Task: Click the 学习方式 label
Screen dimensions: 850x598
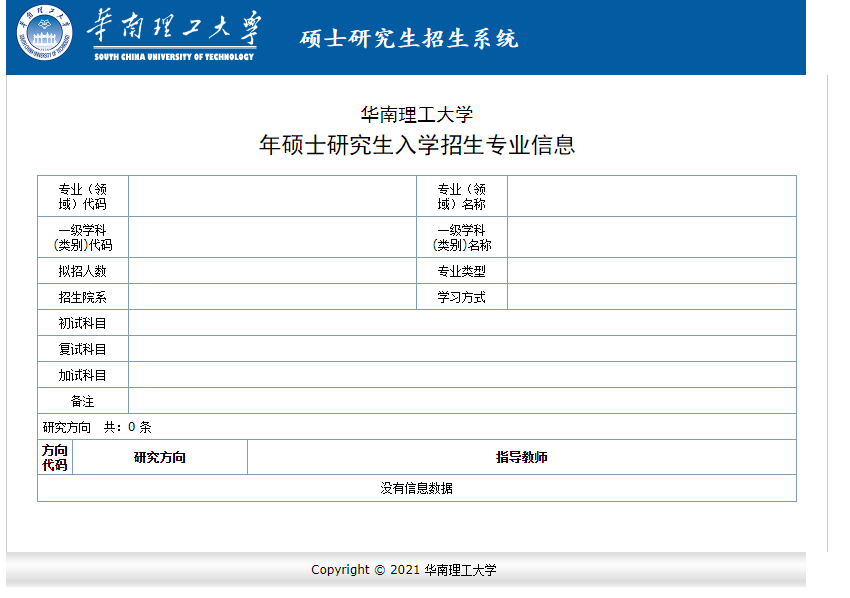Action: [x=461, y=297]
